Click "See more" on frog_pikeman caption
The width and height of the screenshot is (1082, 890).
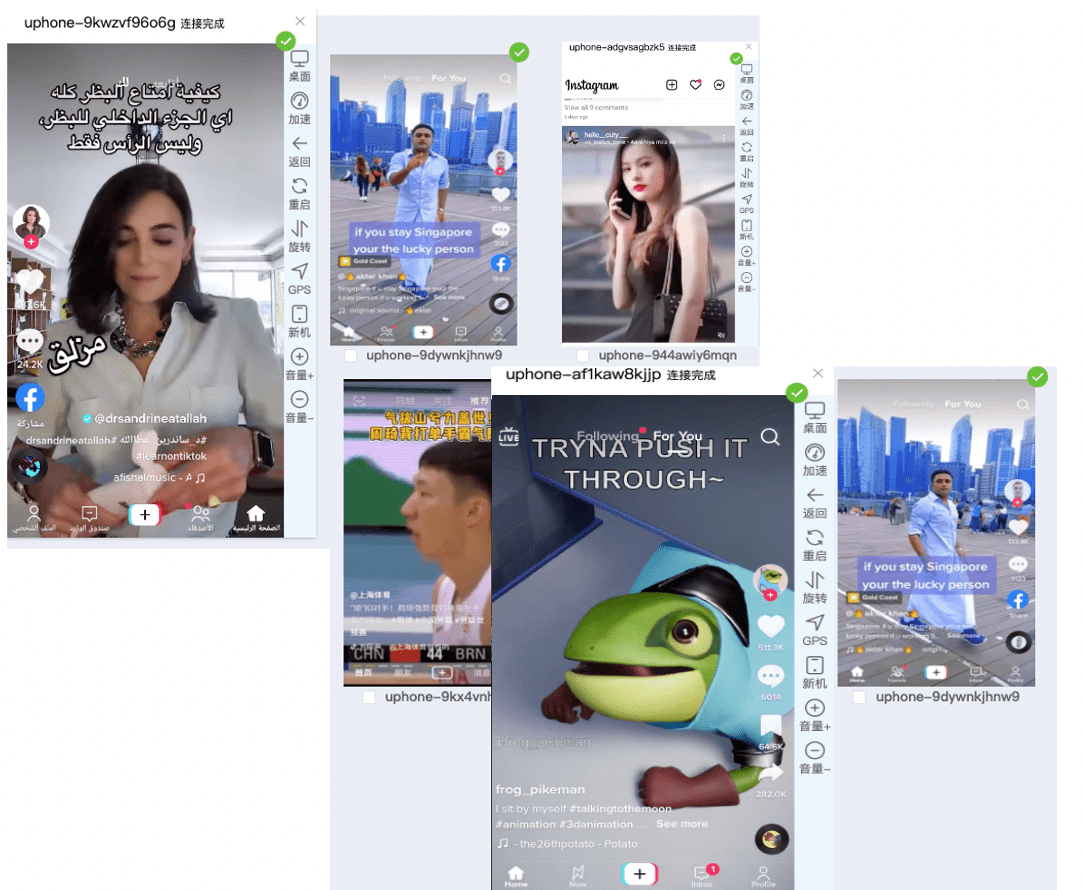tap(682, 824)
